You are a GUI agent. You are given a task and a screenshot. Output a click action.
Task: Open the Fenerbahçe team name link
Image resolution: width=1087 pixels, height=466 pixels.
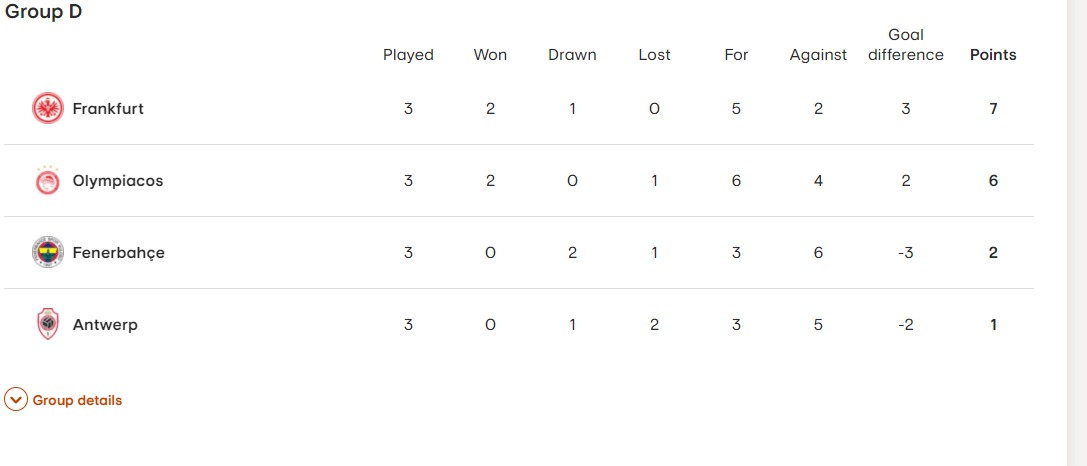pos(119,253)
